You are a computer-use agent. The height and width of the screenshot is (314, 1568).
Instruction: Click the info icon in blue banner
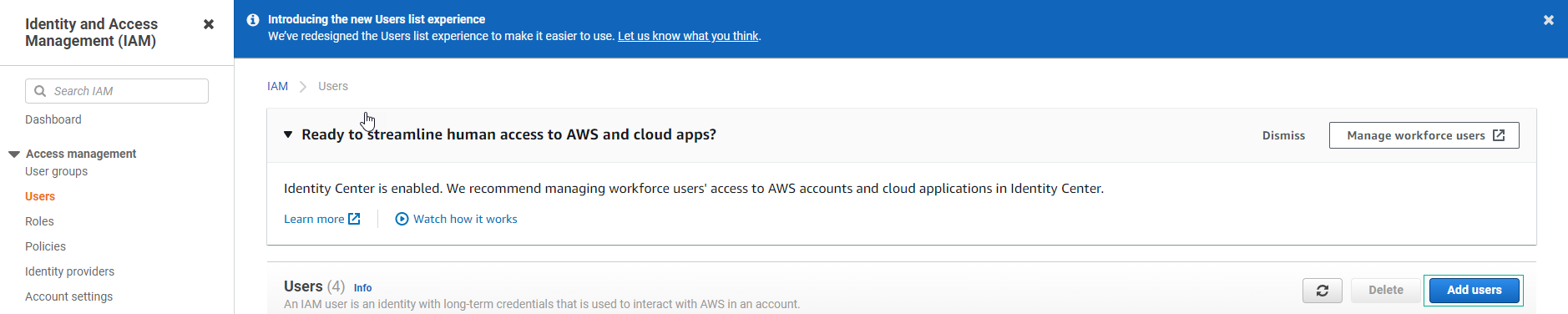coord(253,19)
